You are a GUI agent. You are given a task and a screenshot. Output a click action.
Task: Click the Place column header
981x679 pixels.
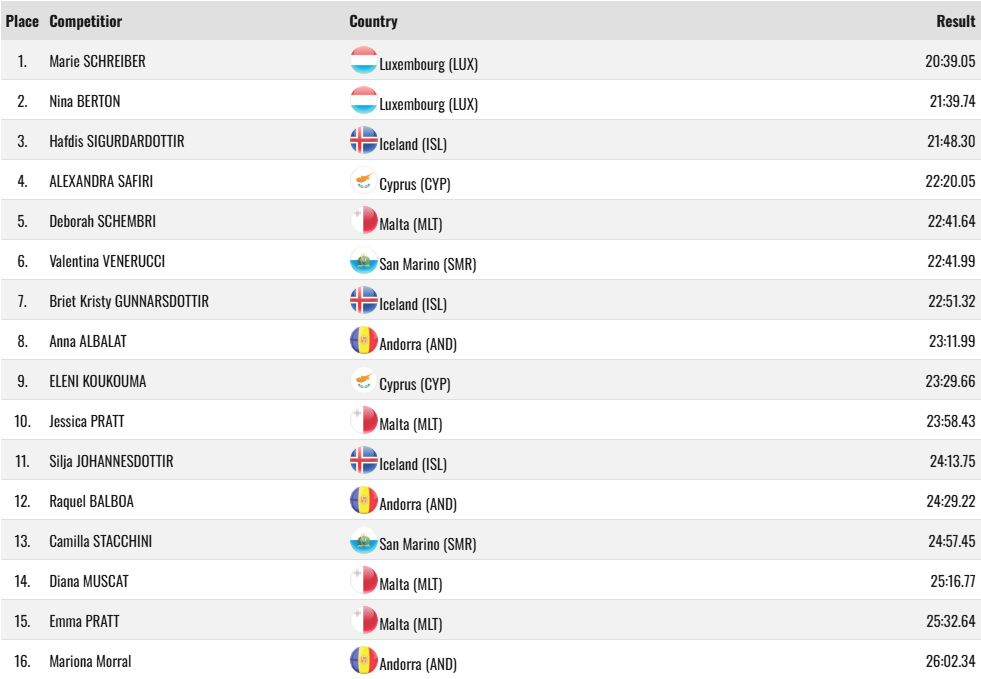click(x=23, y=21)
